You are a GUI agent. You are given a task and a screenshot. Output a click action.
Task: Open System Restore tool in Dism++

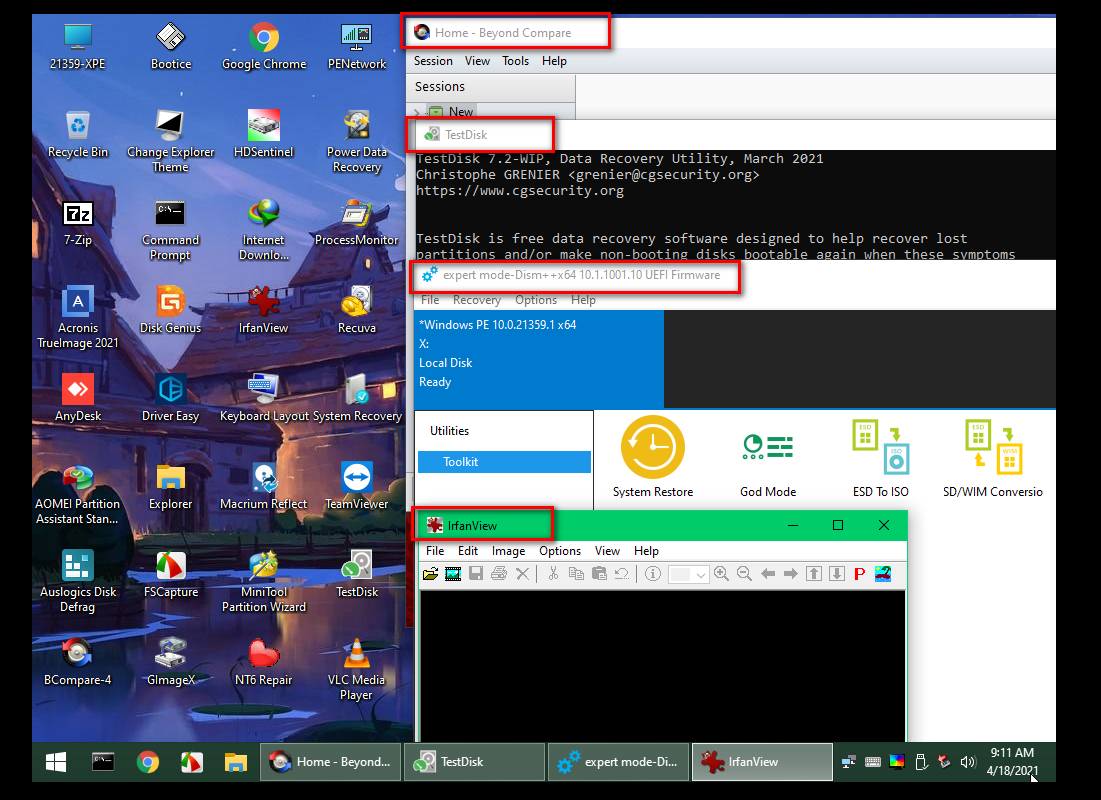click(x=653, y=457)
